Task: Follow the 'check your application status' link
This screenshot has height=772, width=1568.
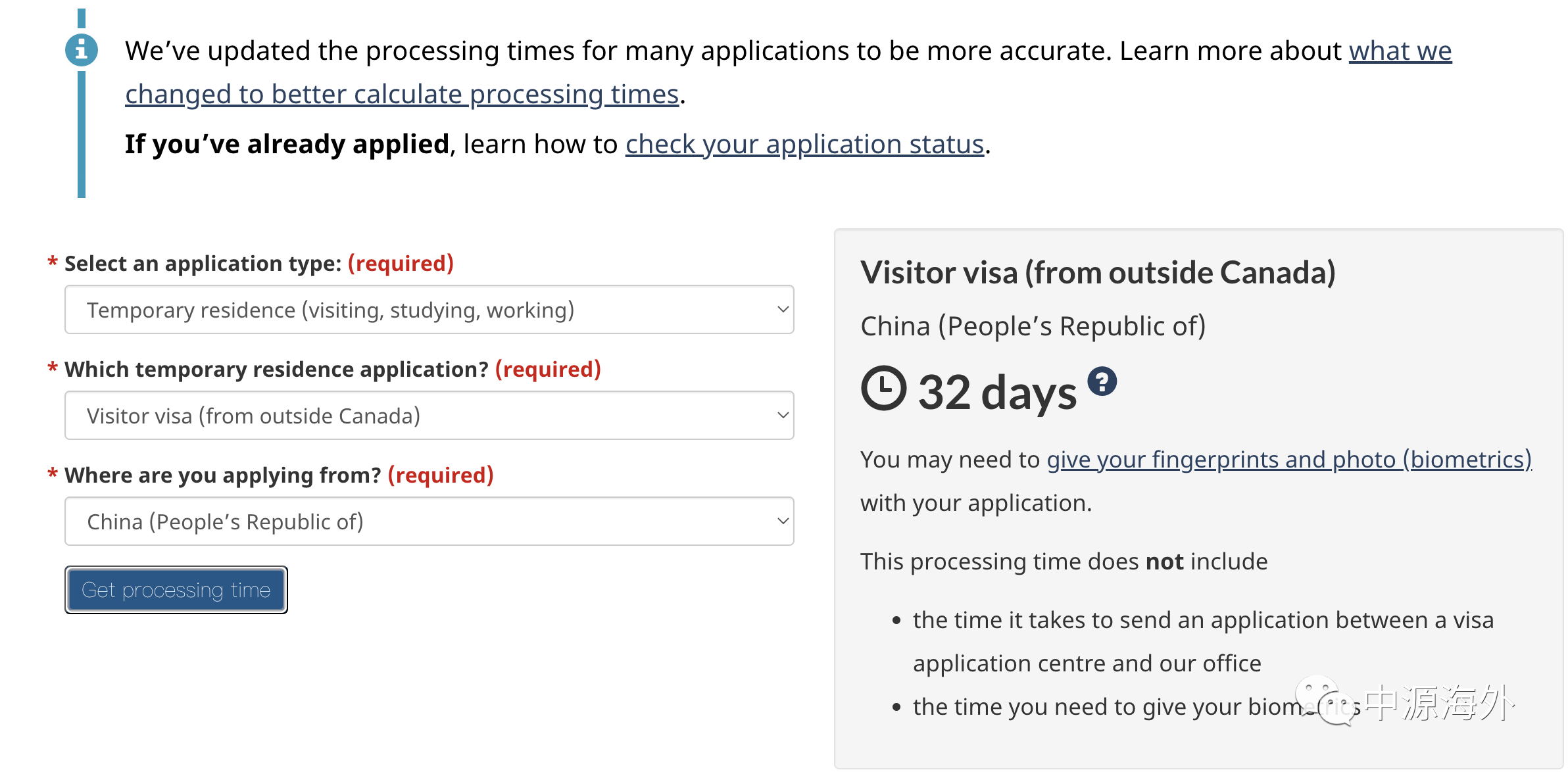Action: [804, 144]
